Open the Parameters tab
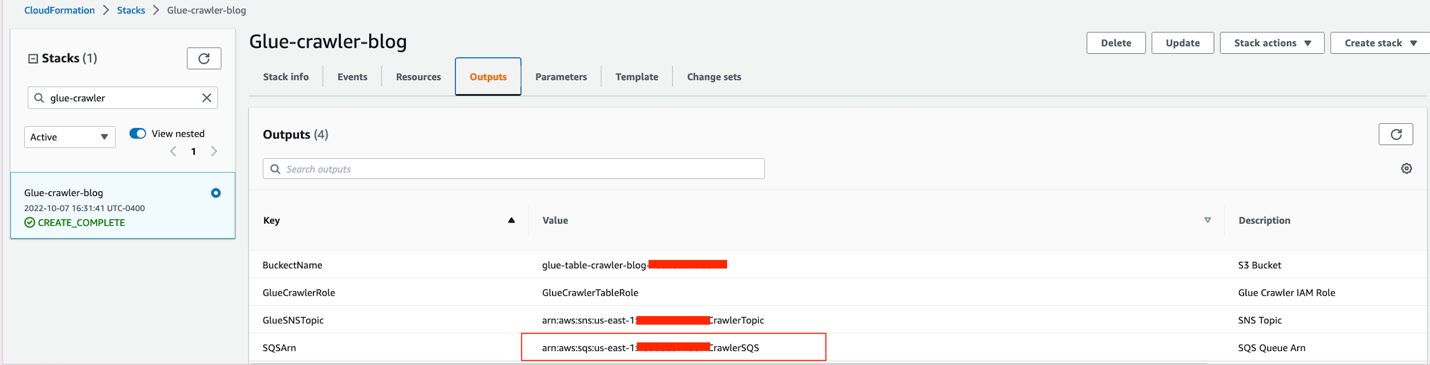The height and width of the screenshot is (365, 1430). (x=561, y=77)
